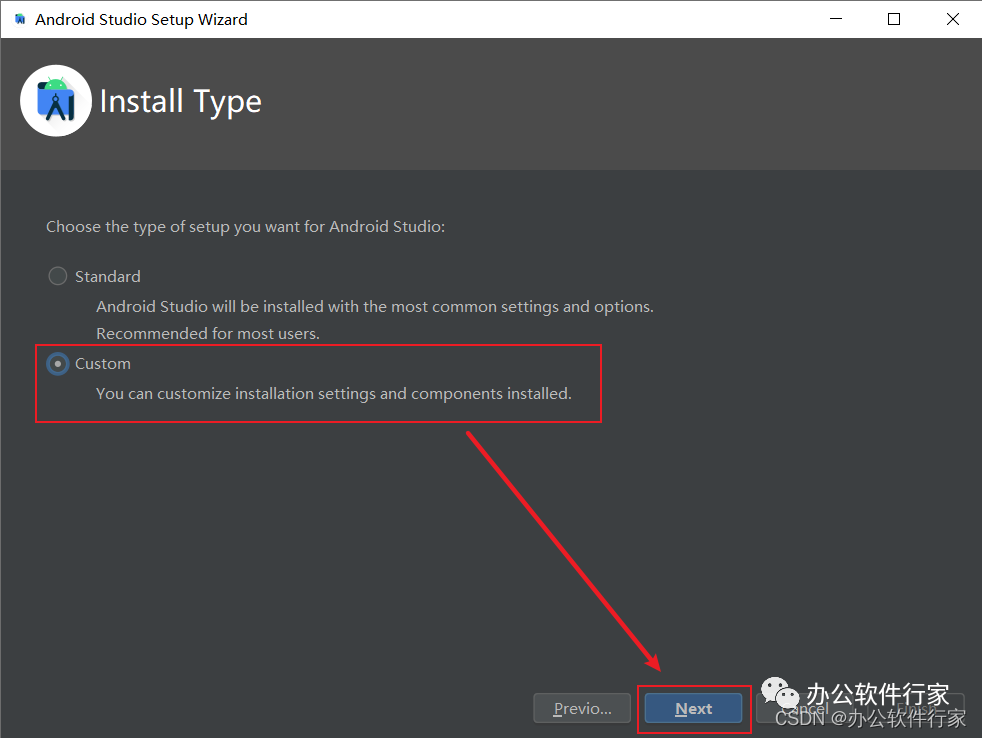Click the Next button
The image size is (982, 738).
[693, 709]
